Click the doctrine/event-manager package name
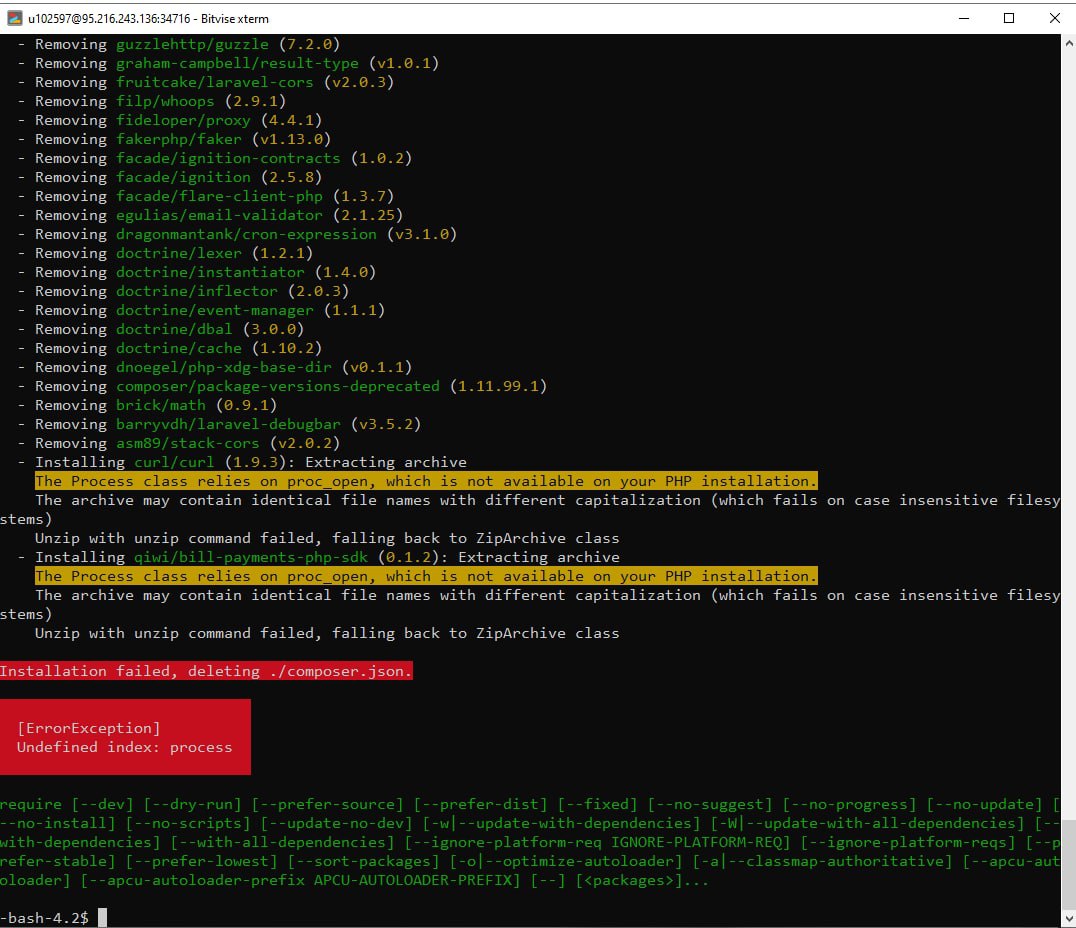Viewport: 1076px width, 928px height. (215, 310)
